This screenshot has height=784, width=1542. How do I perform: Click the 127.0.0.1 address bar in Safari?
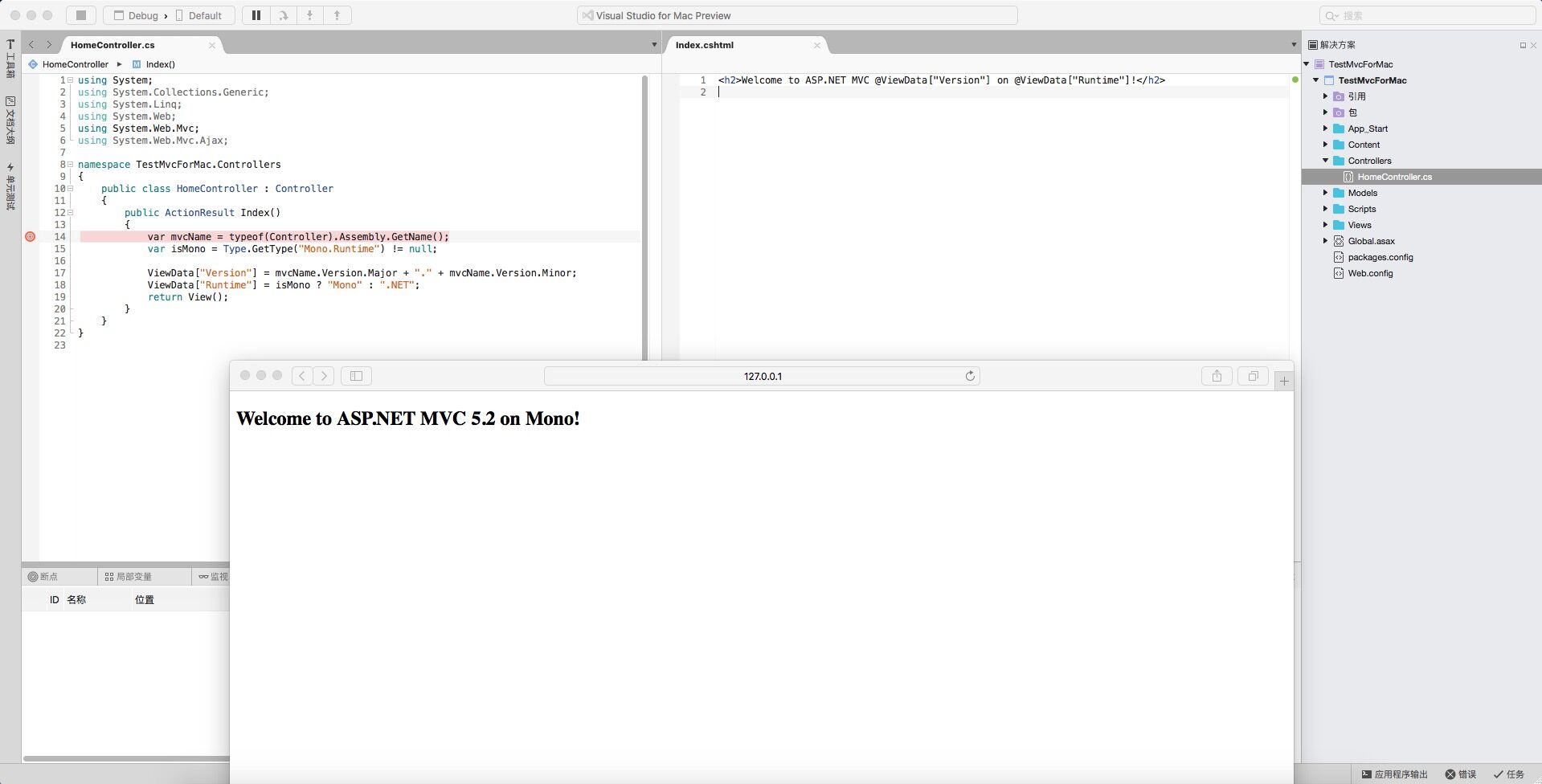click(762, 376)
